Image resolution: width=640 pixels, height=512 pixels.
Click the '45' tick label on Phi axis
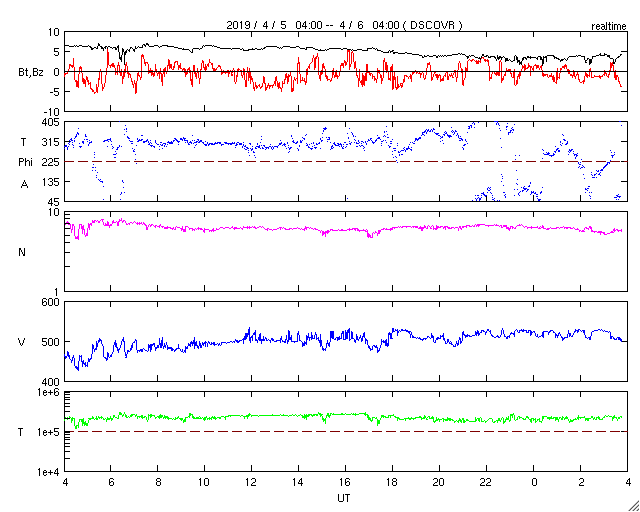[54, 202]
